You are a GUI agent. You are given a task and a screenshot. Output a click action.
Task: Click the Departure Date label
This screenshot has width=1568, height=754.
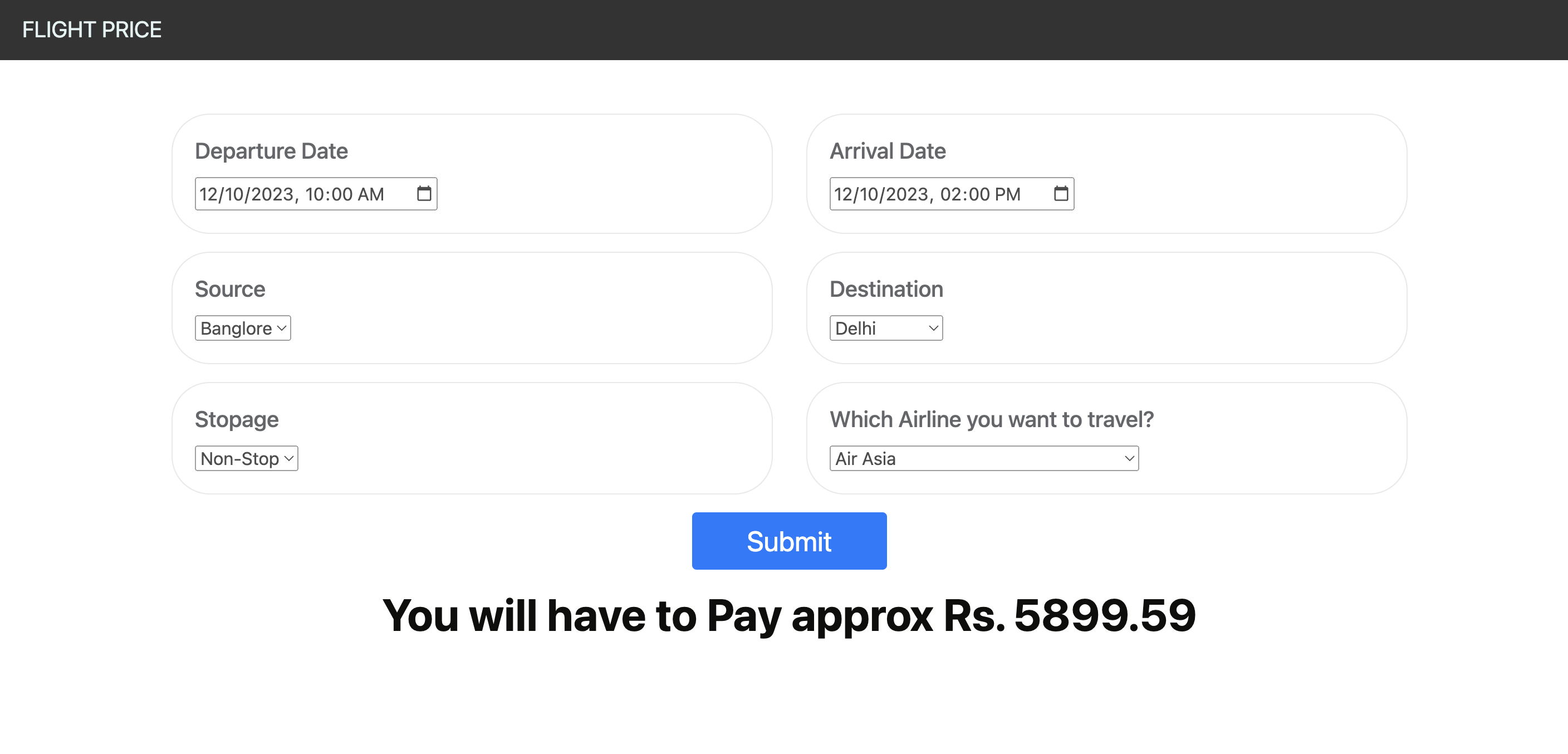click(x=271, y=151)
